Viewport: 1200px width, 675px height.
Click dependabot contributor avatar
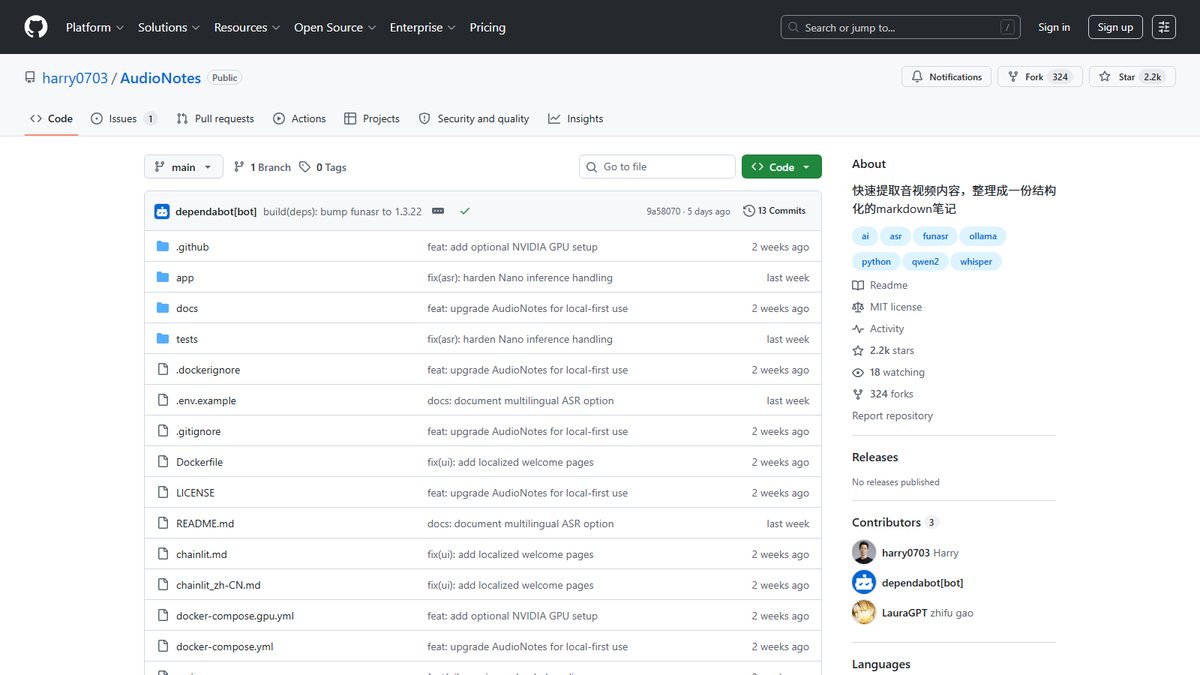[x=864, y=582]
